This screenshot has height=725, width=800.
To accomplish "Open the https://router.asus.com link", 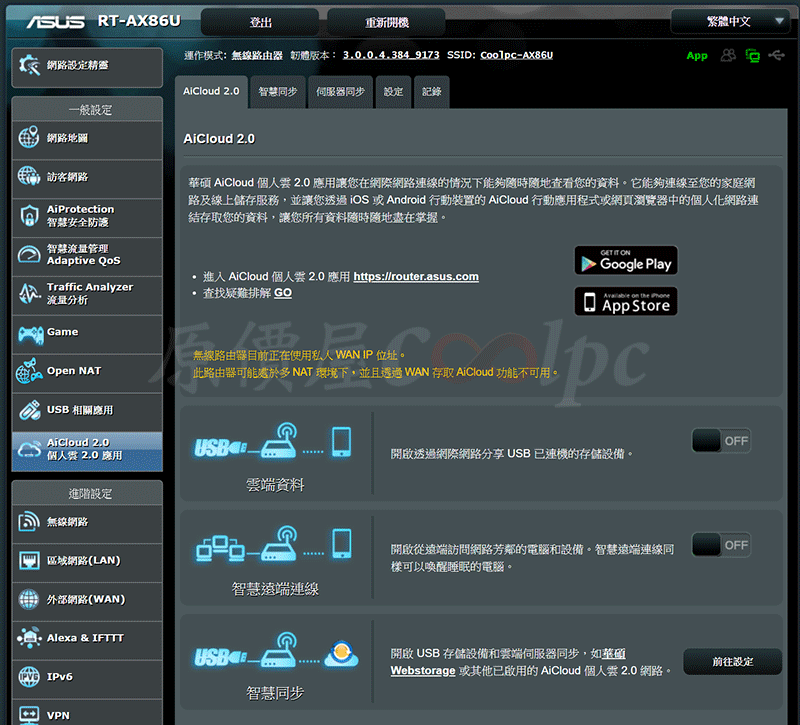I will (416, 276).
